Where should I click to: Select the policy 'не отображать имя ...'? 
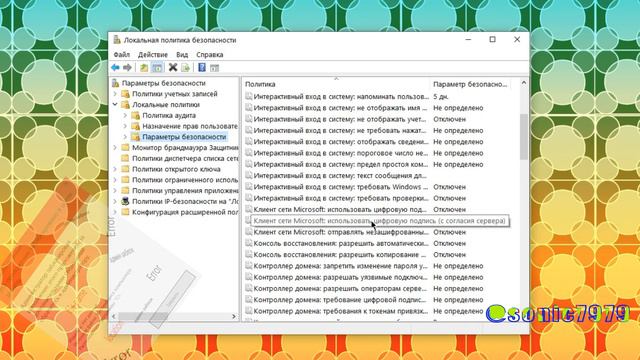pyautogui.click(x=340, y=108)
